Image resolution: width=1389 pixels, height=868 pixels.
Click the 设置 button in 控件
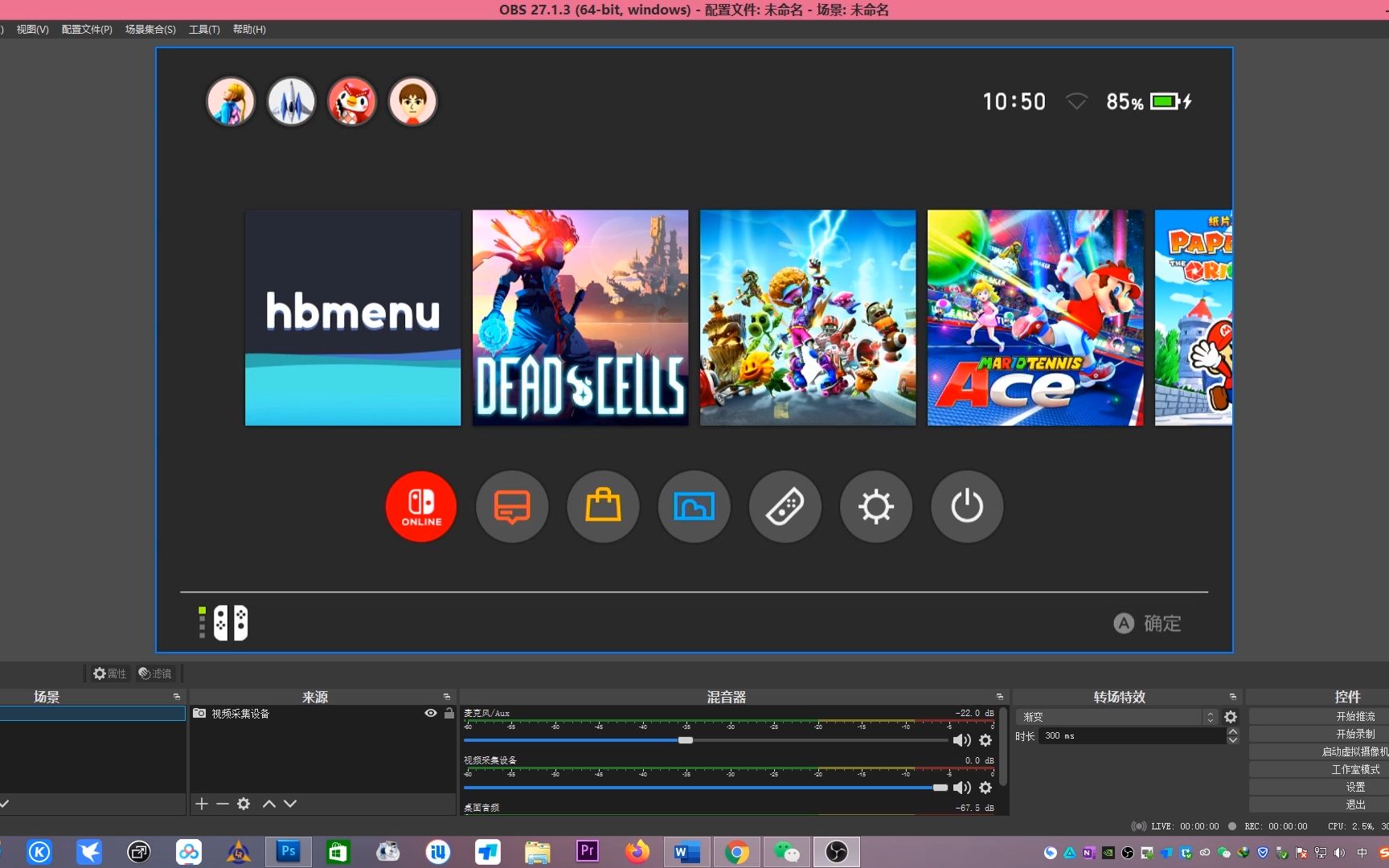1319,787
